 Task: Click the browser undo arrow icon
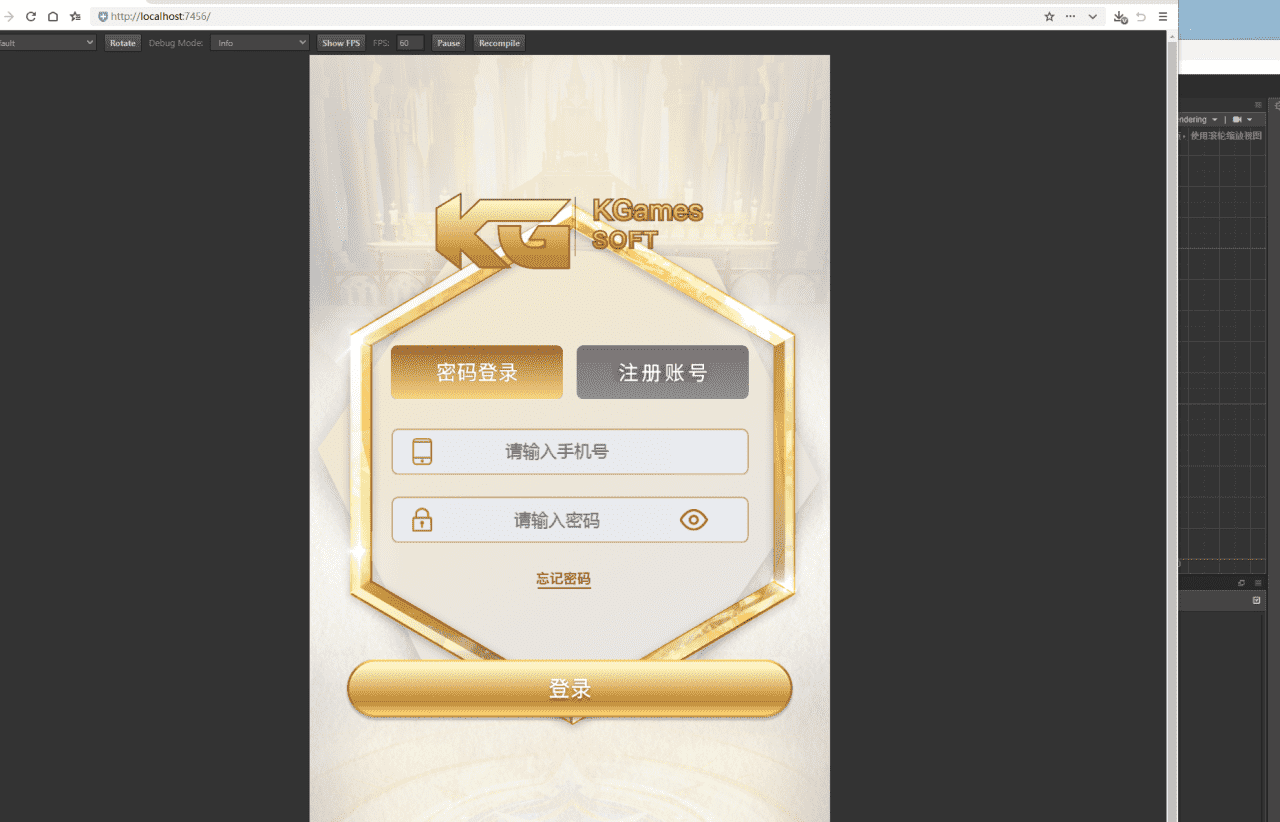click(x=1141, y=16)
